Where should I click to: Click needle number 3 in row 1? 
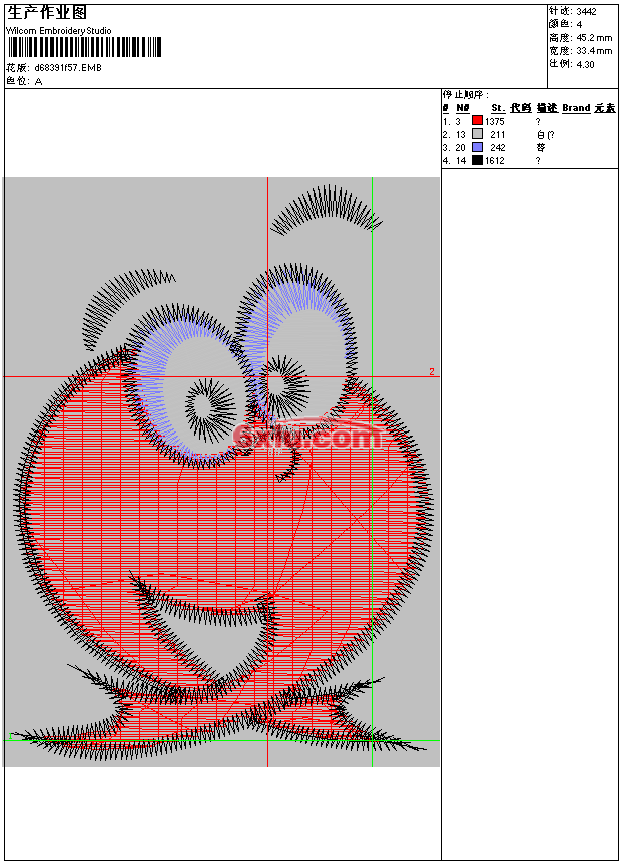458,121
